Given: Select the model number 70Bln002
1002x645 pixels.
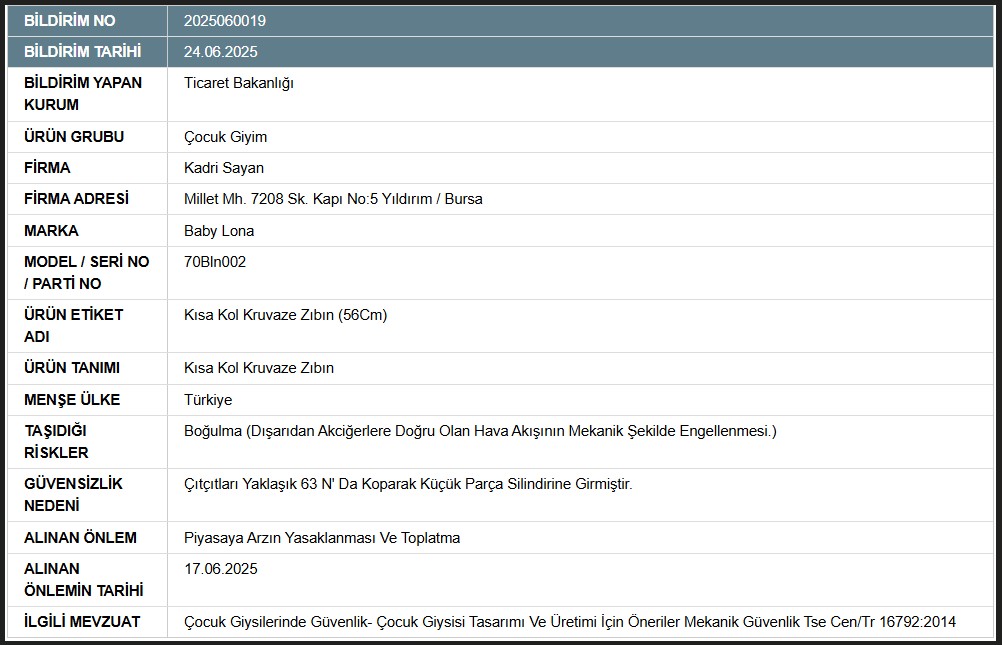Looking at the screenshot, I should coord(215,262).
